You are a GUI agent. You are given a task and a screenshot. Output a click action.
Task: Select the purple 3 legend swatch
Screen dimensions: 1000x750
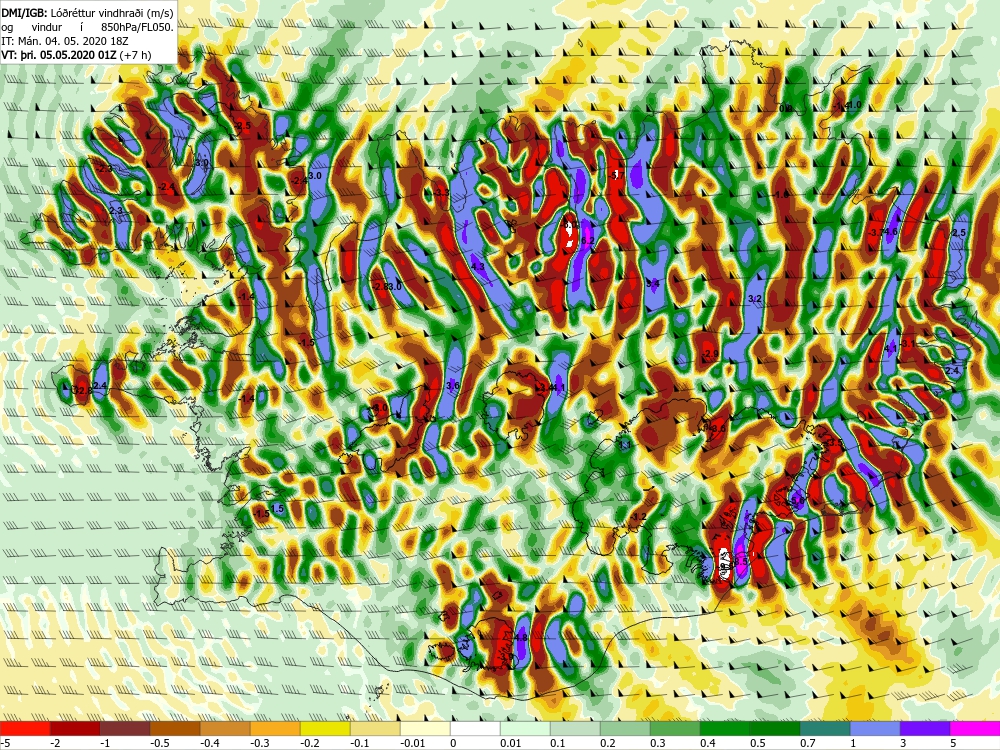925,729
